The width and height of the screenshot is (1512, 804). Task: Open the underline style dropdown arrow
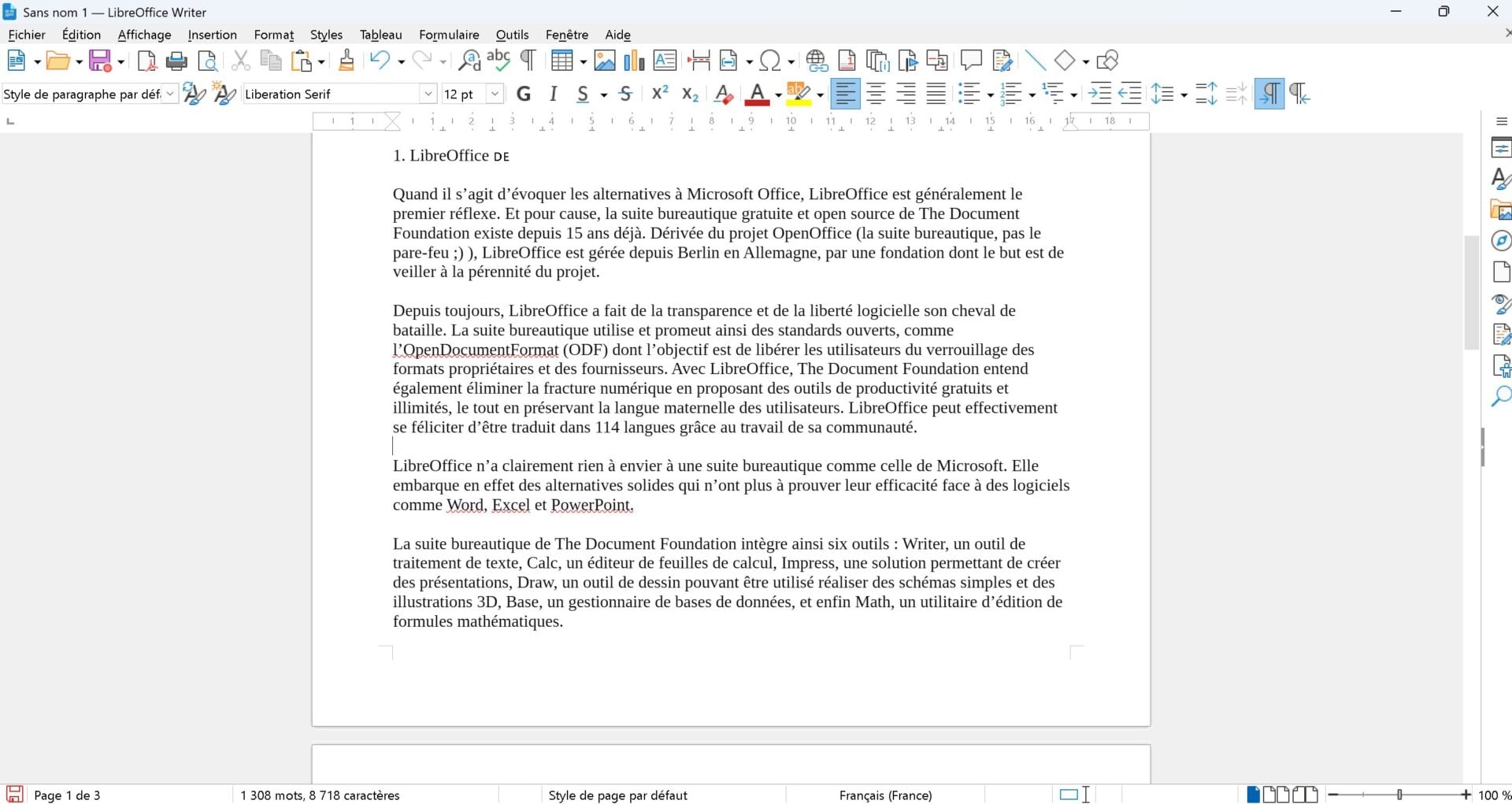pyautogui.click(x=604, y=95)
